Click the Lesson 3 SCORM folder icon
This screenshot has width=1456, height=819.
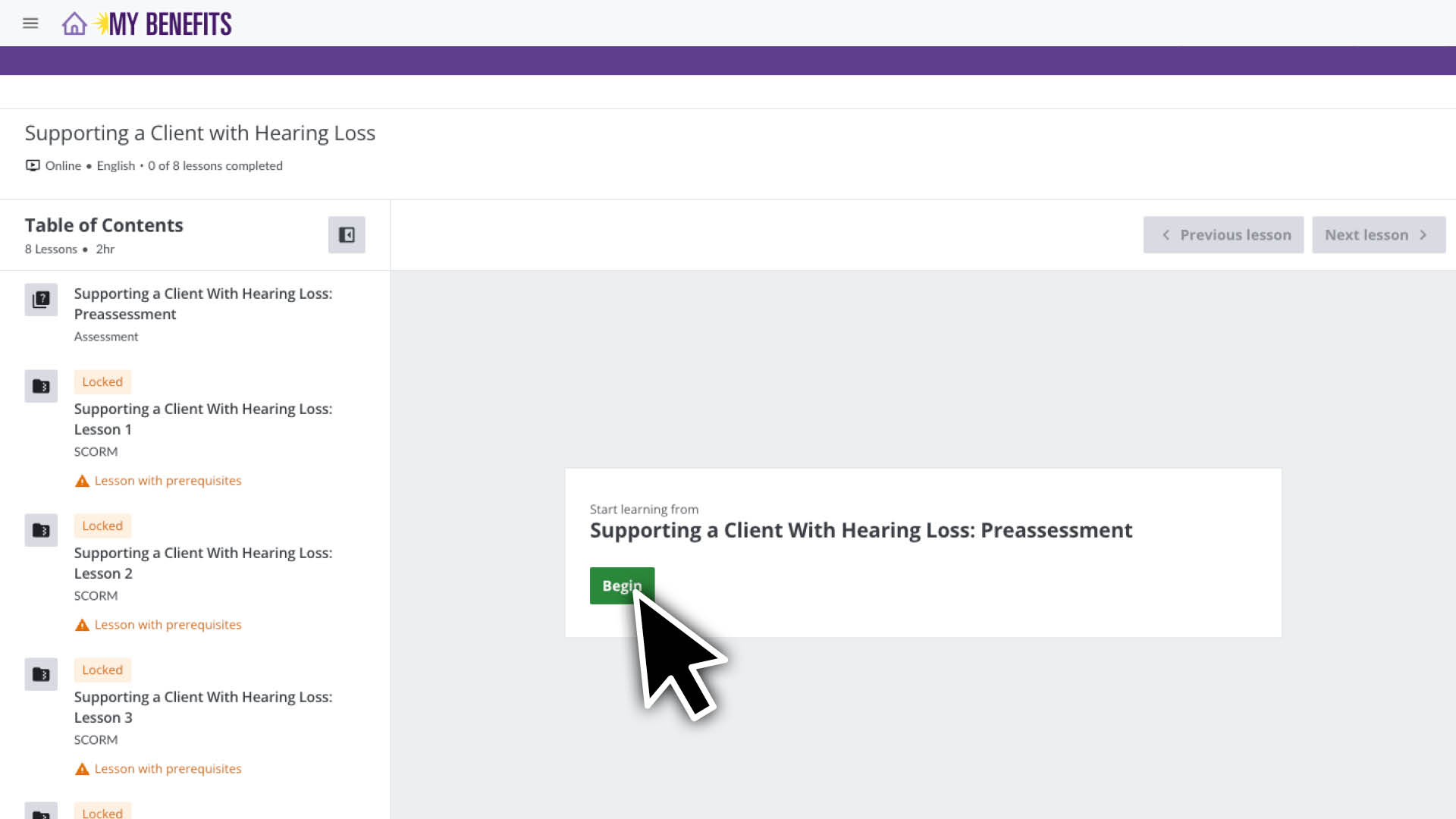[41, 675]
